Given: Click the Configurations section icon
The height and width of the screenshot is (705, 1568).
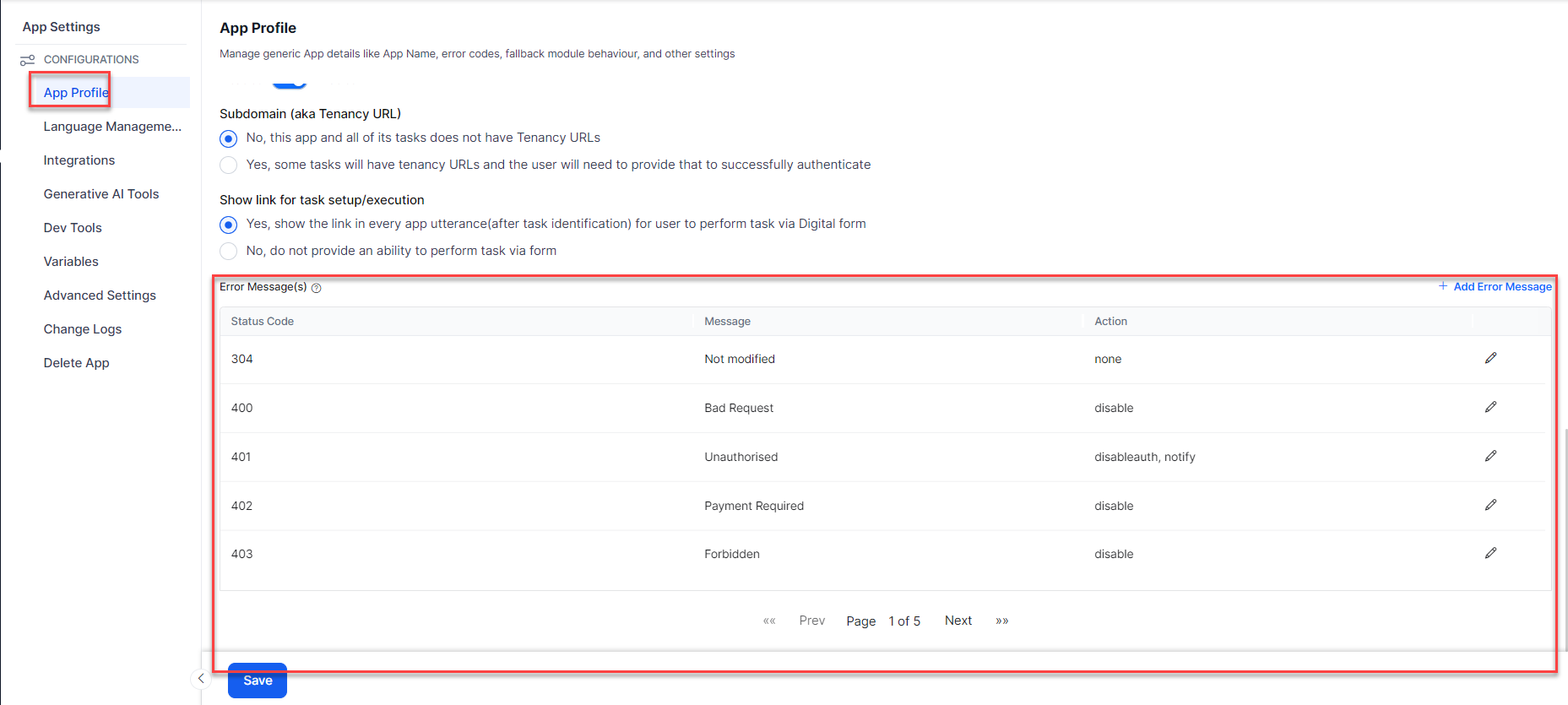Looking at the screenshot, I should 28,60.
